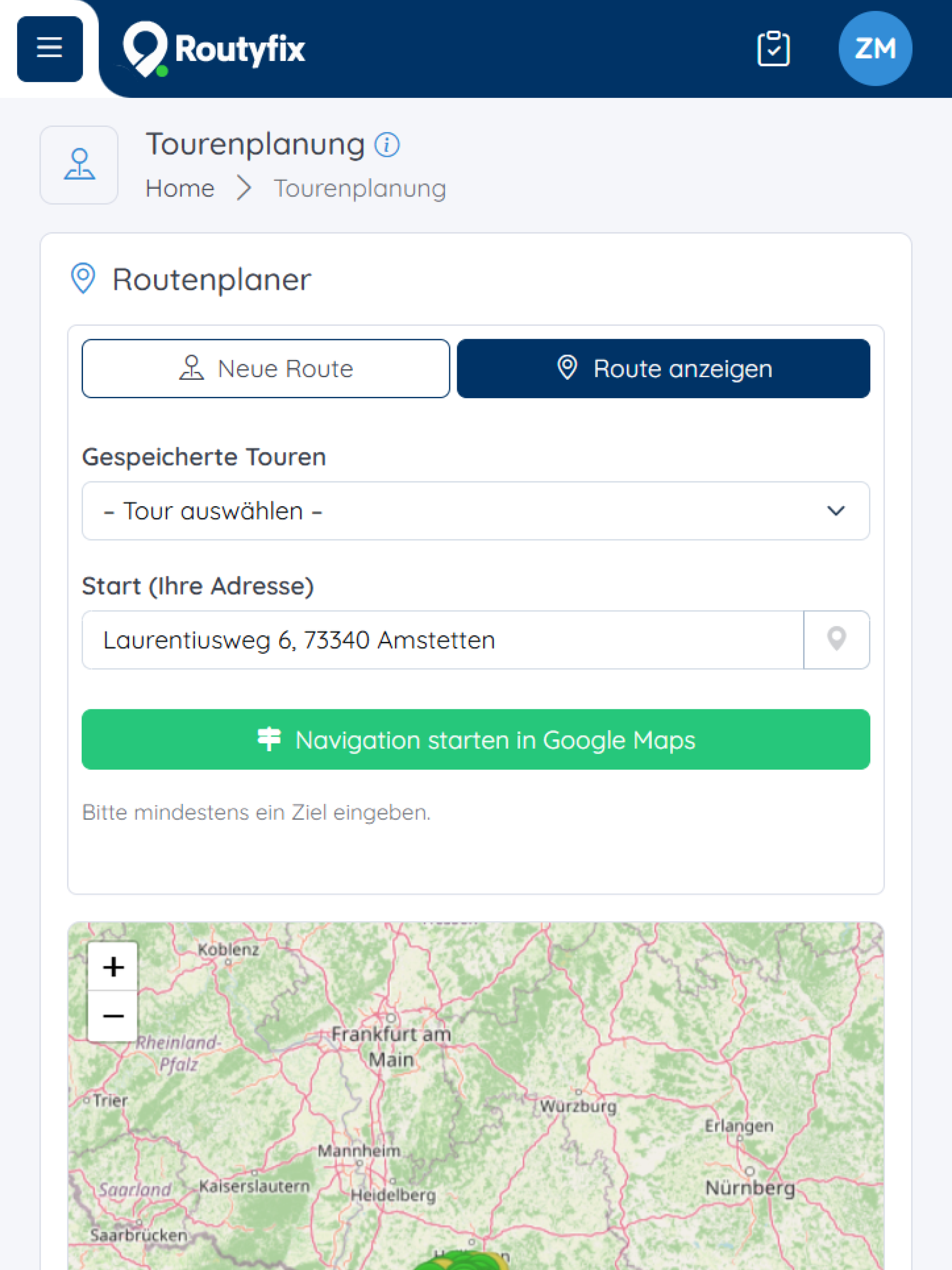Click Nürnberg label on the map
The width and height of the screenshot is (952, 1270).
(750, 1188)
